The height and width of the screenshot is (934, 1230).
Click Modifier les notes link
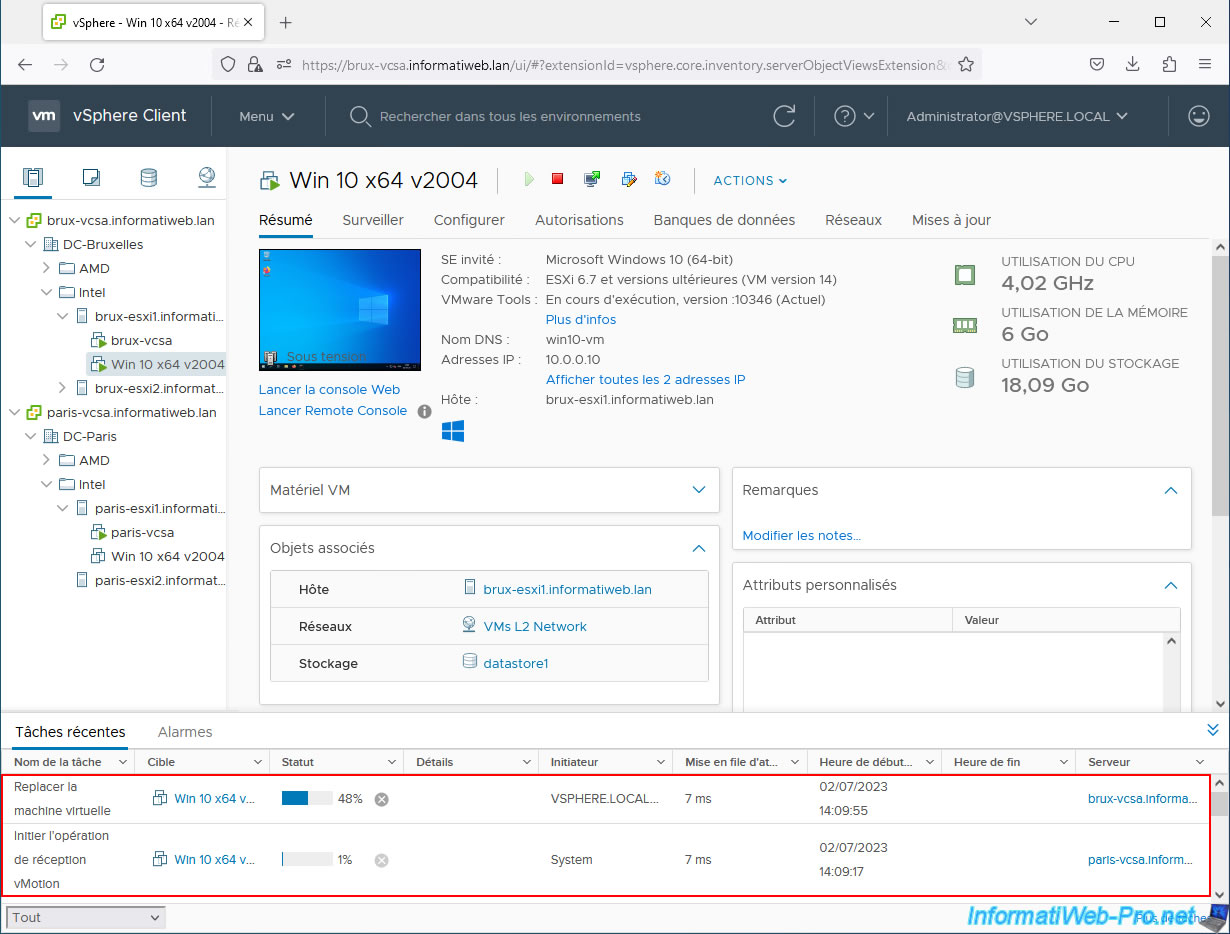tap(801, 536)
